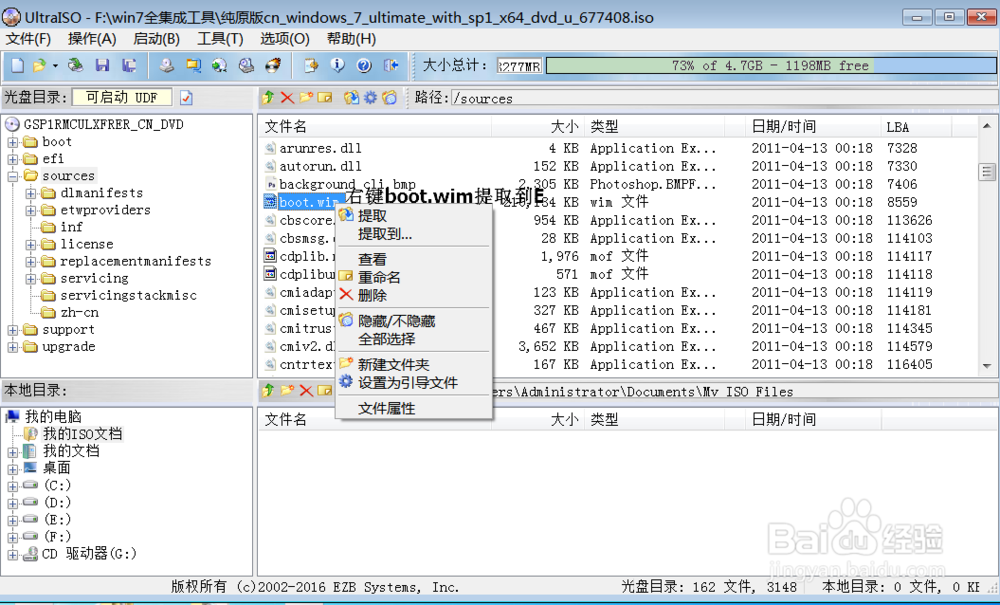
Task: Choose 设置为引导文件 in the context menu
Action: [x=413, y=383]
